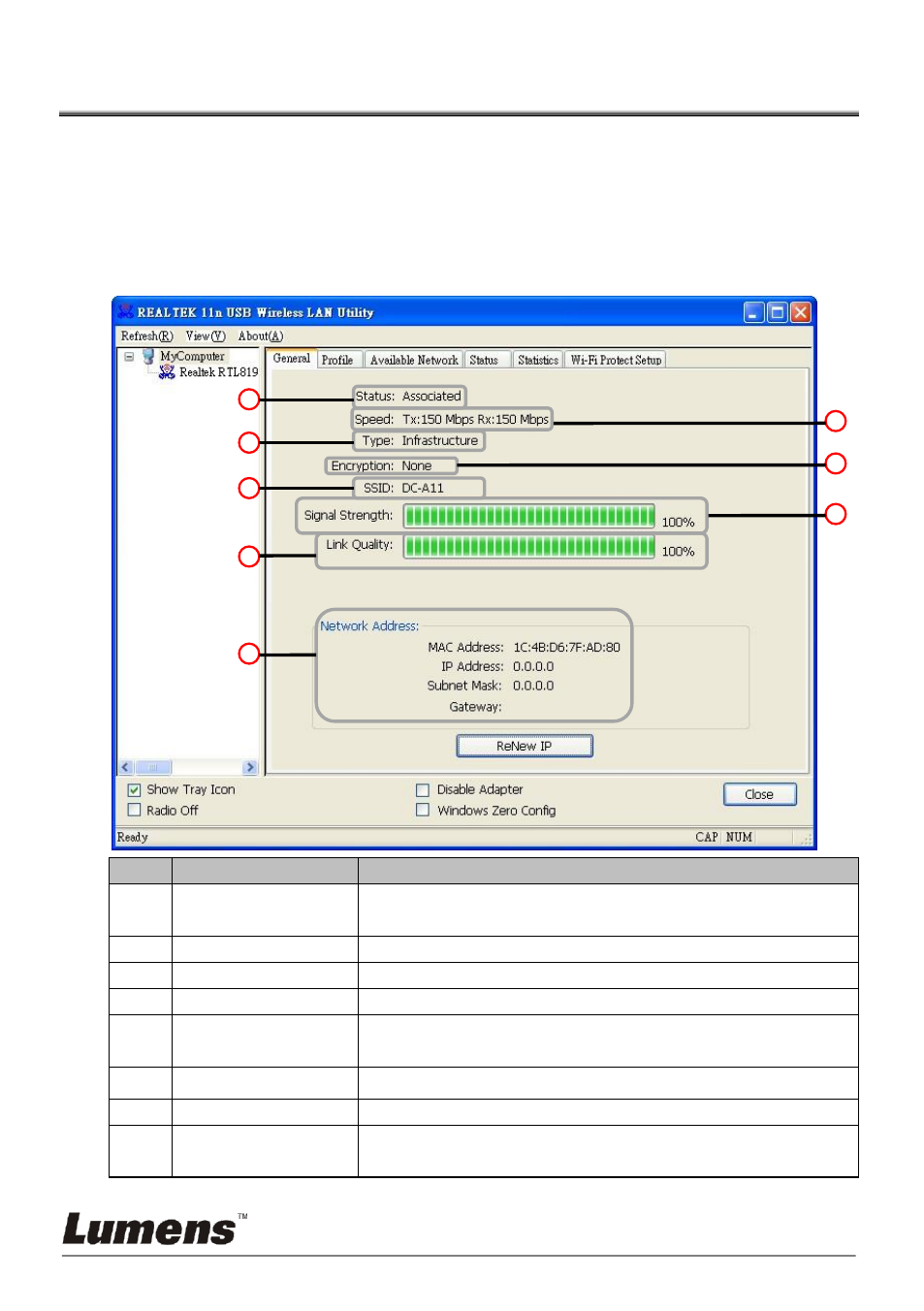Switch to the General tab
Image resolution: width=924 pixels, height=1311 pixels.
292,358
